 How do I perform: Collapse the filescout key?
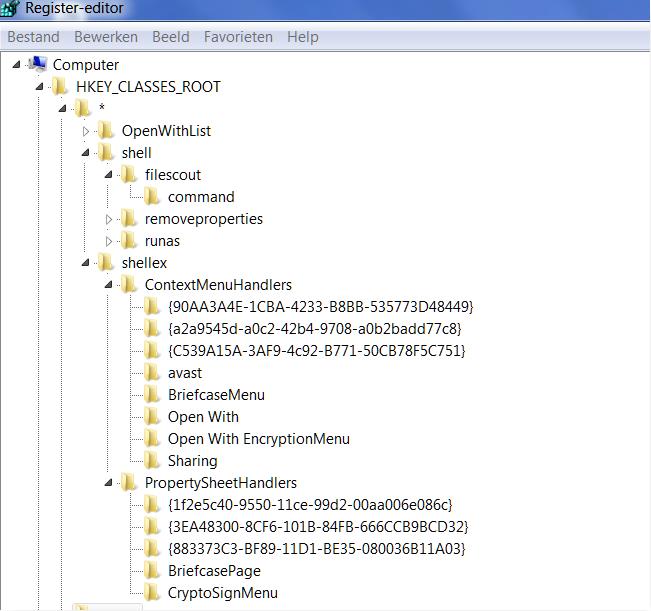coord(109,175)
